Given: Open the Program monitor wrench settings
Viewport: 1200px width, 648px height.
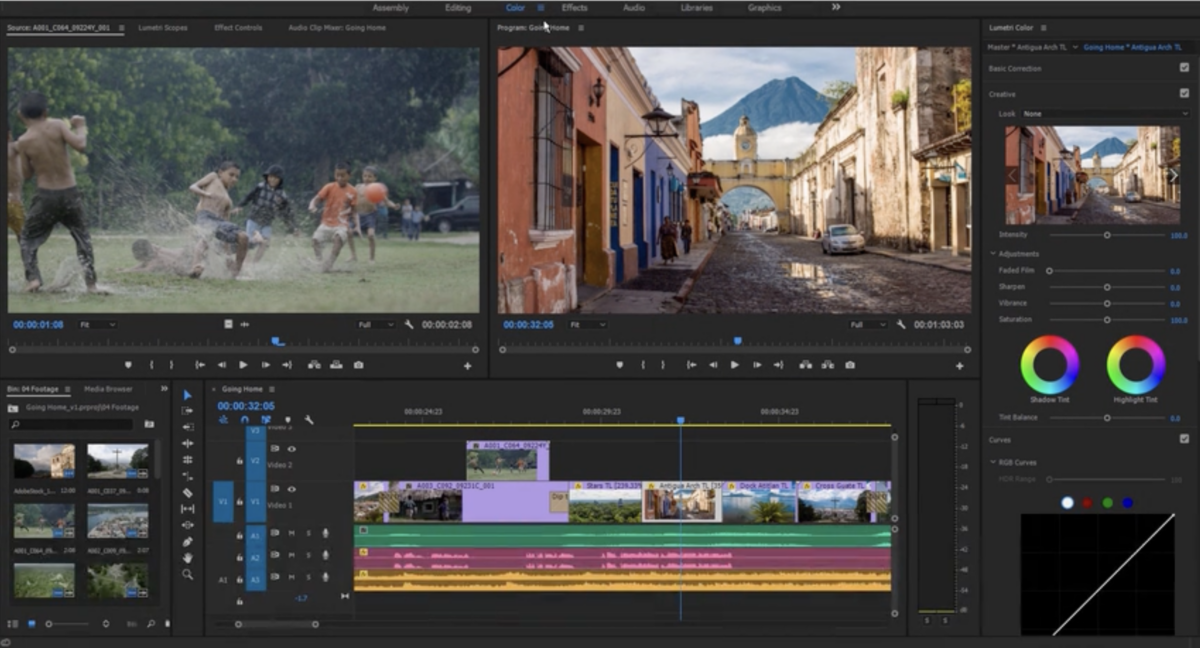Looking at the screenshot, I should point(900,325).
